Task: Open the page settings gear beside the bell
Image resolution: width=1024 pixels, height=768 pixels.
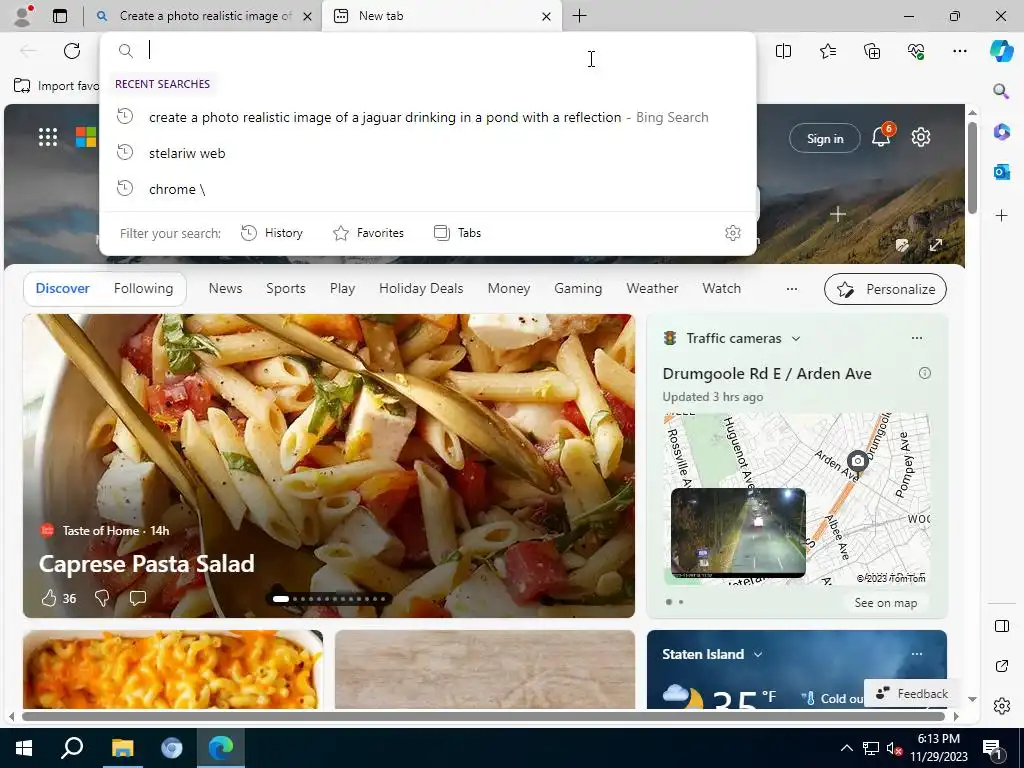Action: (921, 137)
